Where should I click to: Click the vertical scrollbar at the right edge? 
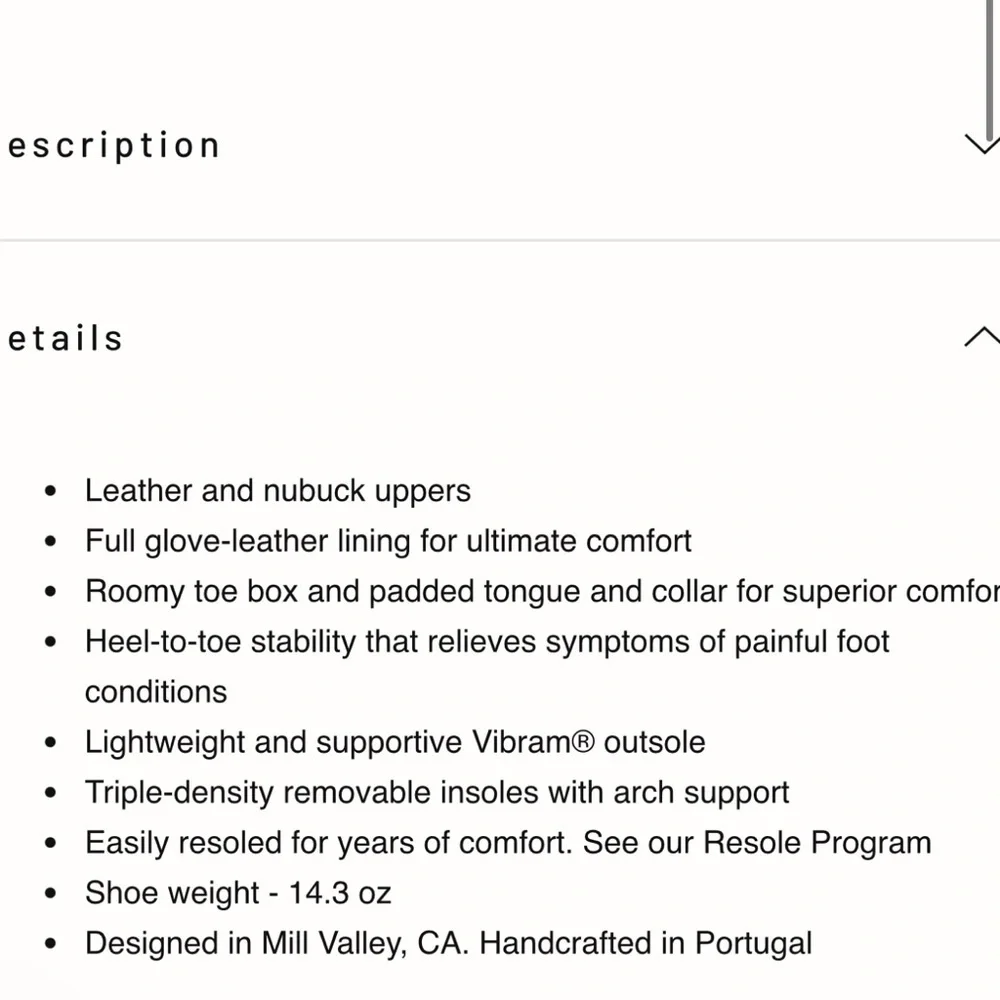pyautogui.click(x=990, y=70)
